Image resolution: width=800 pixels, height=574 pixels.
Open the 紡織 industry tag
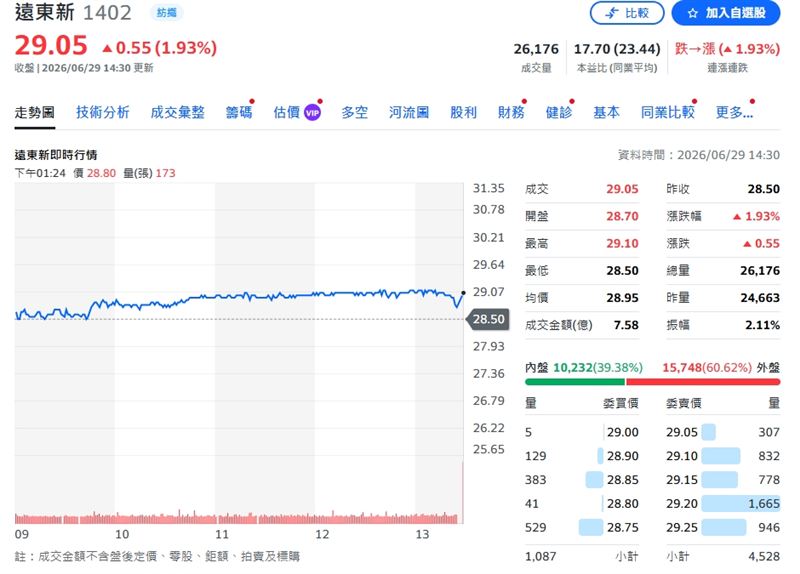(166, 13)
